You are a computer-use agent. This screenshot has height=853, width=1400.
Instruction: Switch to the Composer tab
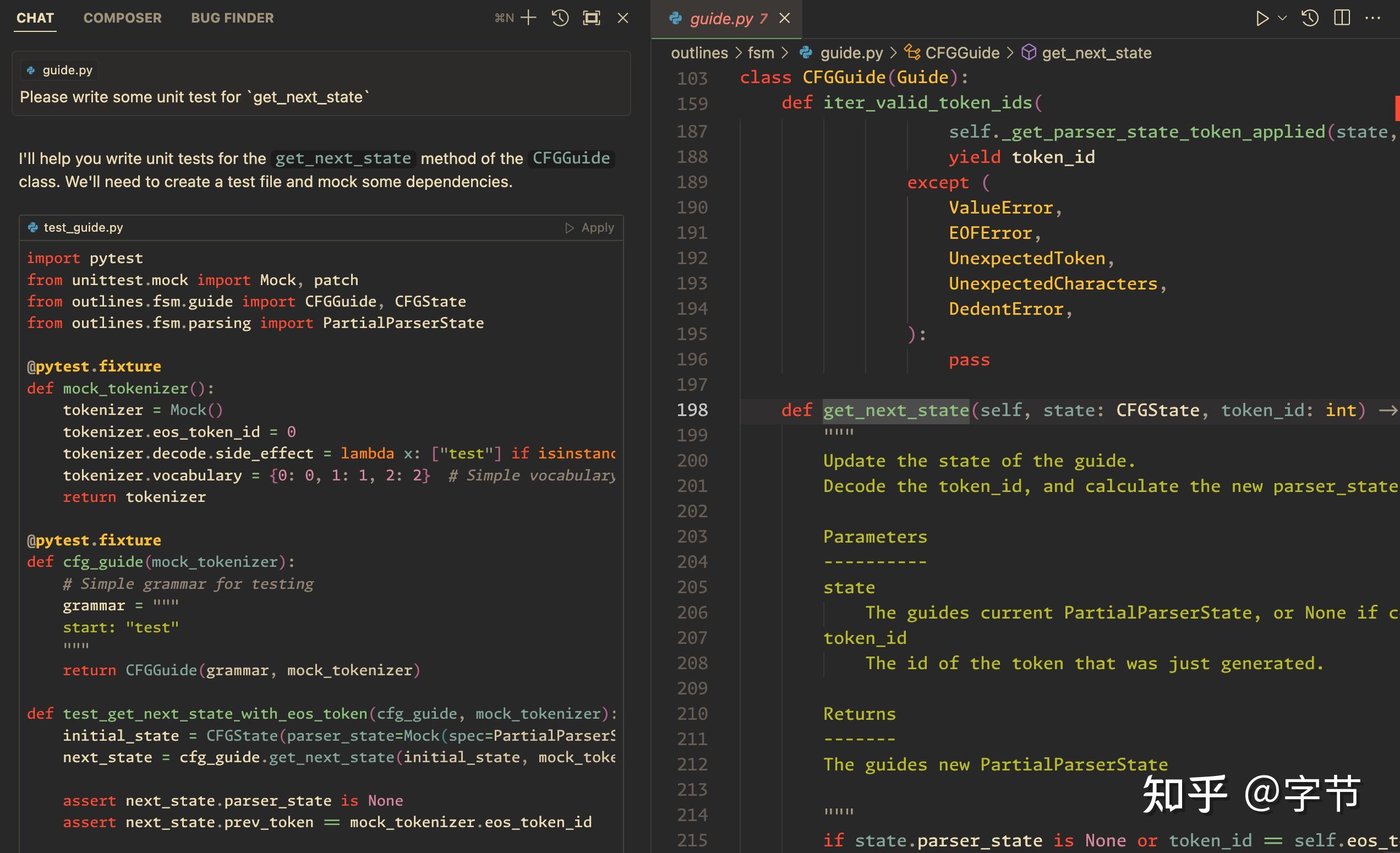122,18
